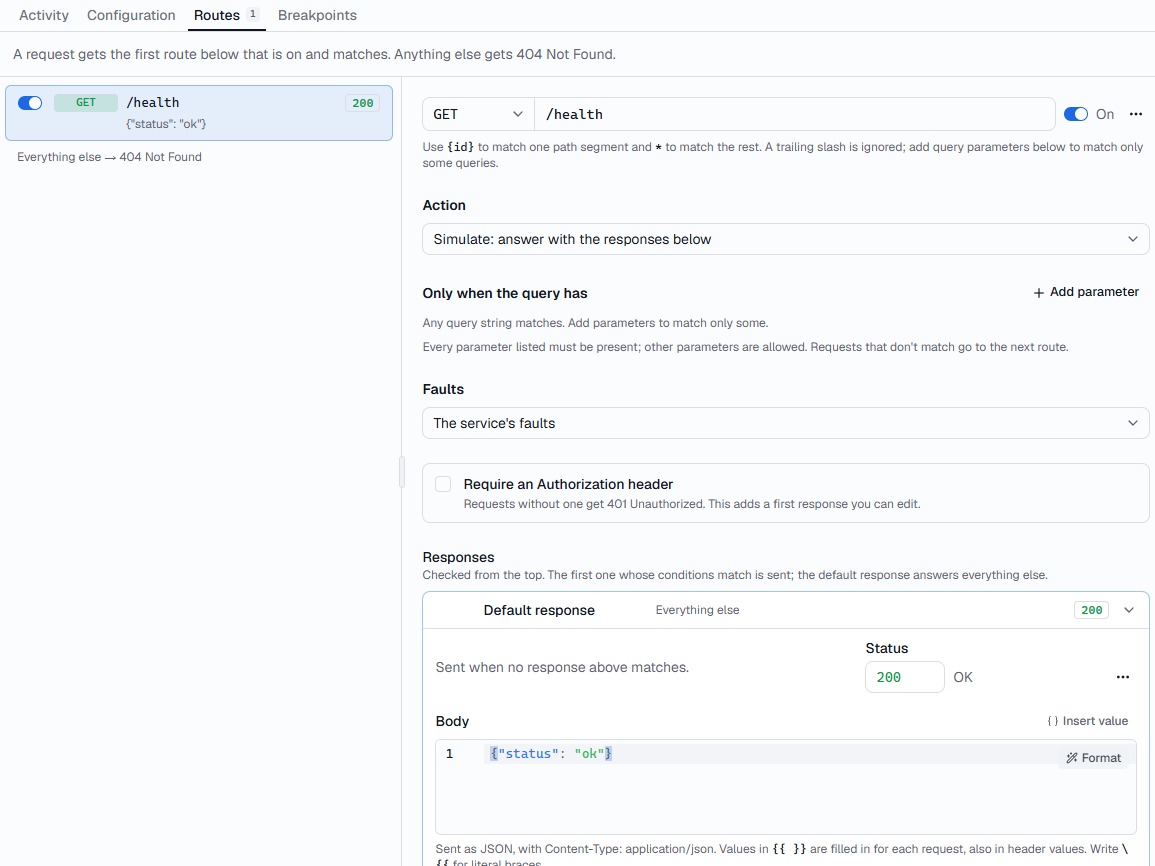Click inside the Body code editor
1155x866 pixels.
coord(785,786)
